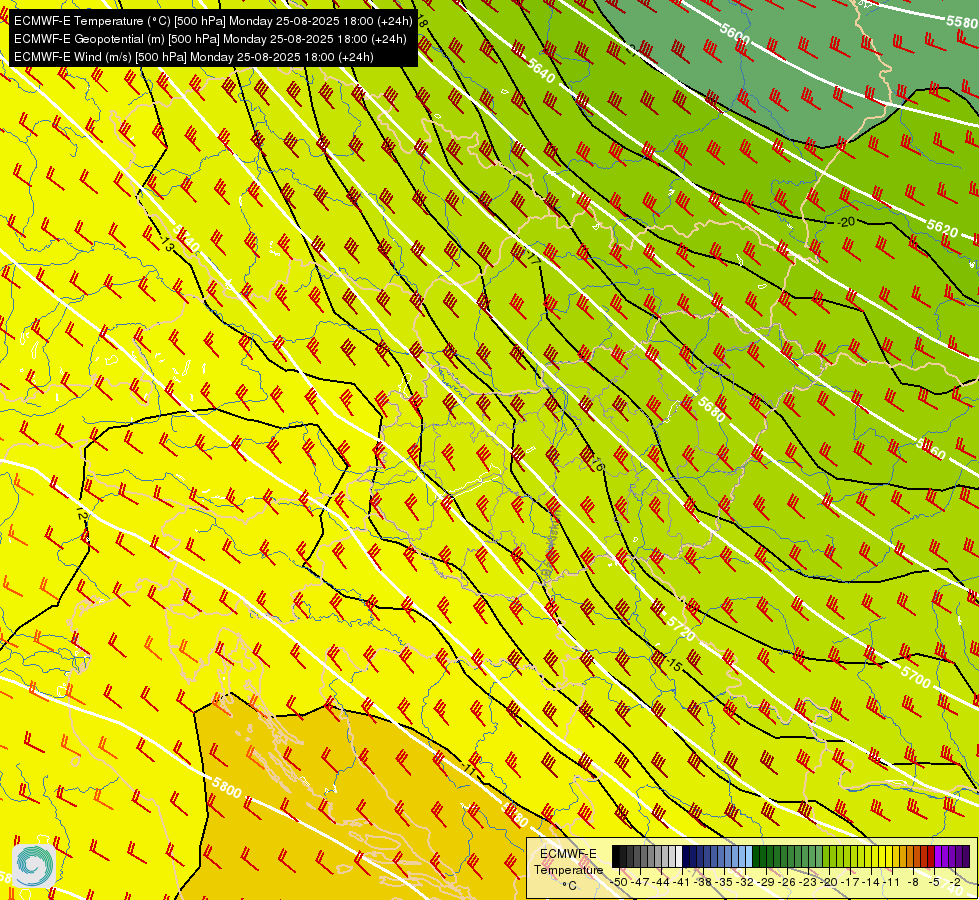The height and width of the screenshot is (900, 979).
Task: Click the 5700 geopotential contour label
Action: (916, 676)
